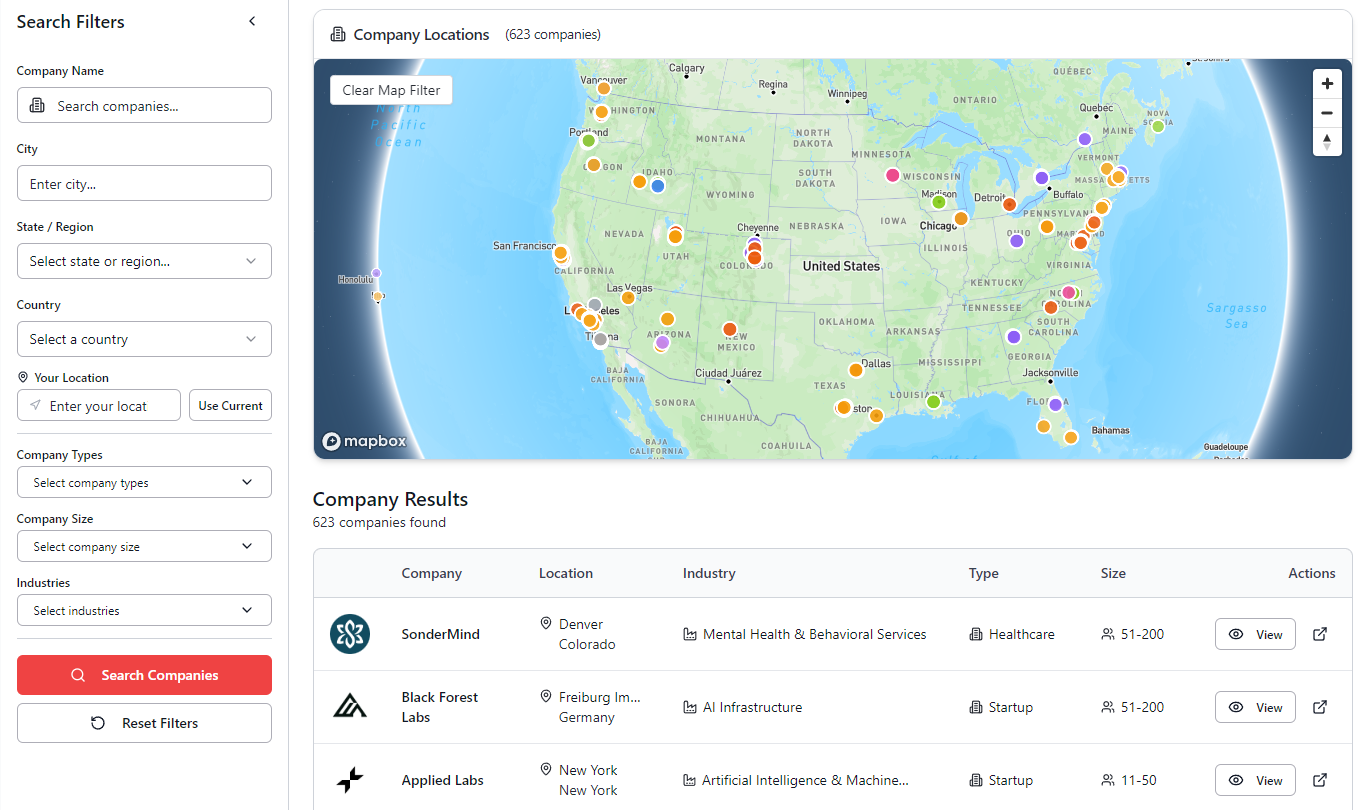The height and width of the screenshot is (810, 1368).
Task: Clear the map filter
Action: [x=391, y=90]
